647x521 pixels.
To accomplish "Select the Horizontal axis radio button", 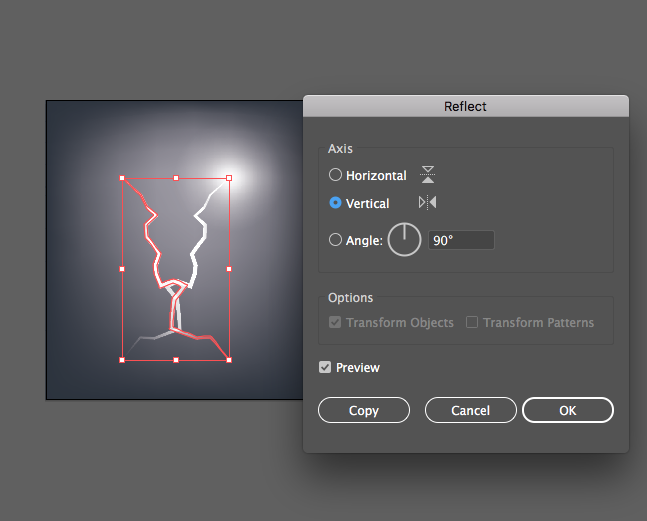I will point(335,175).
